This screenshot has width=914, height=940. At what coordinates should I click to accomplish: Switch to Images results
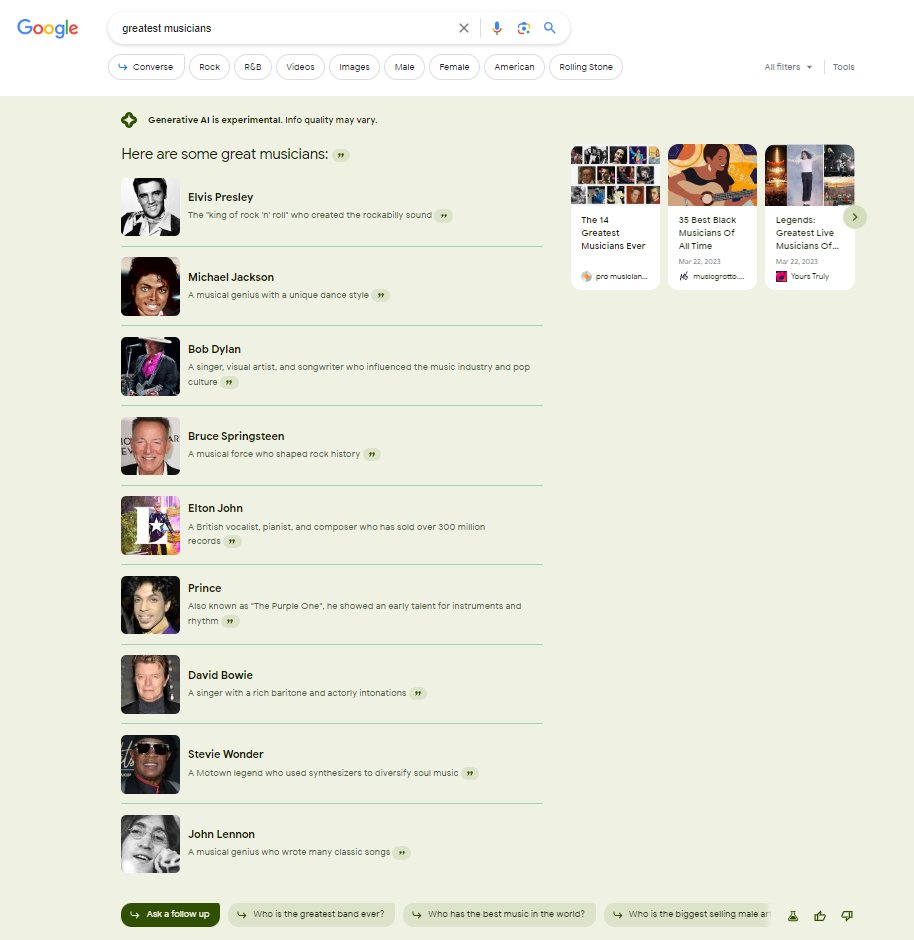(354, 67)
